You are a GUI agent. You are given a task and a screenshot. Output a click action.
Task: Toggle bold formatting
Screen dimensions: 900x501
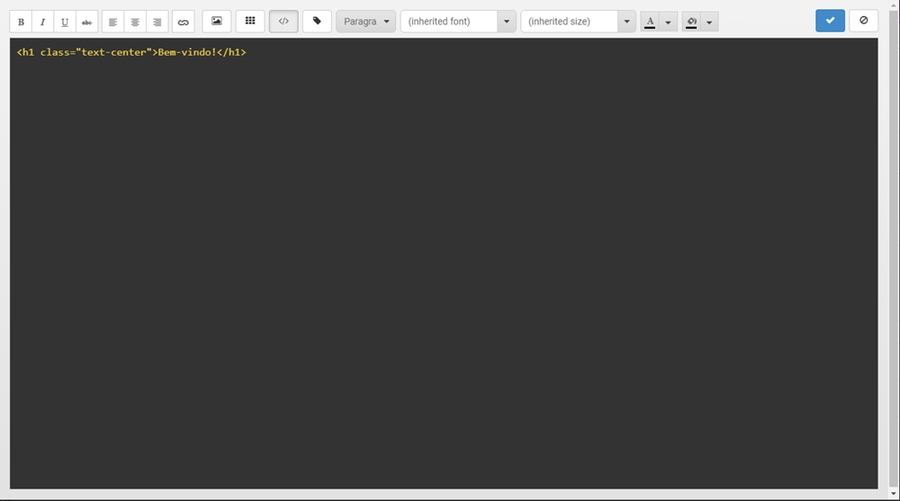[21, 22]
